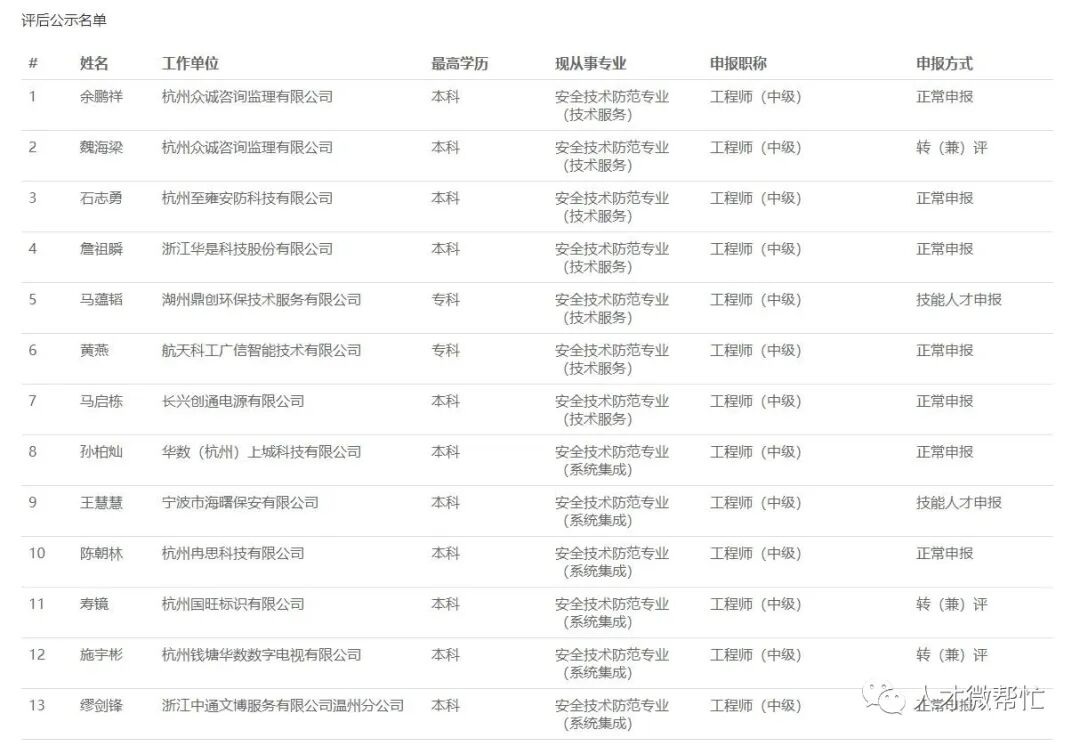Select the 申报方式 column header
Screen dimensions: 1080x746
(x=944, y=62)
